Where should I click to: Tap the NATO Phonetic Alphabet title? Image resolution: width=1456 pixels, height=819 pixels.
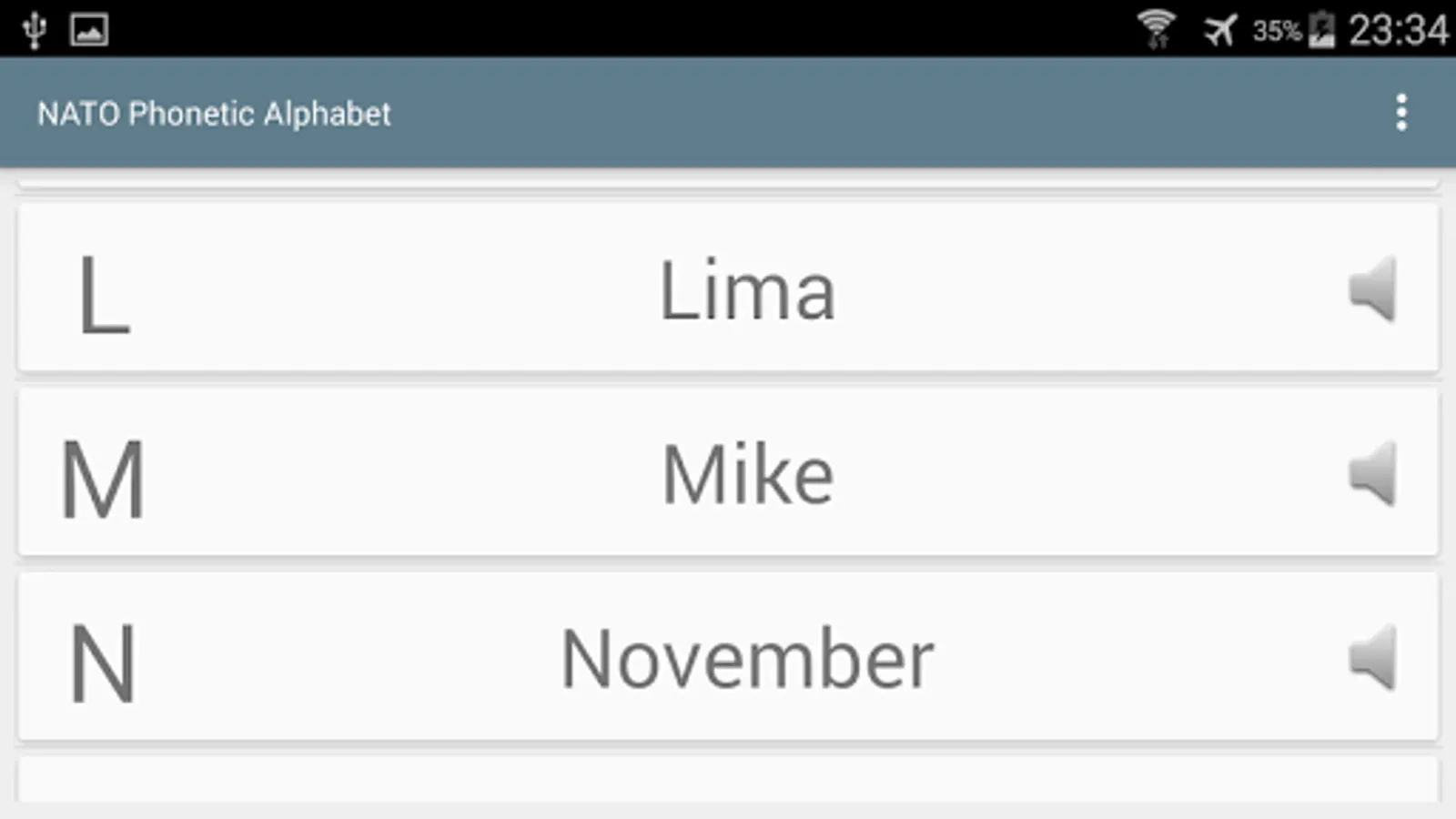click(x=214, y=114)
